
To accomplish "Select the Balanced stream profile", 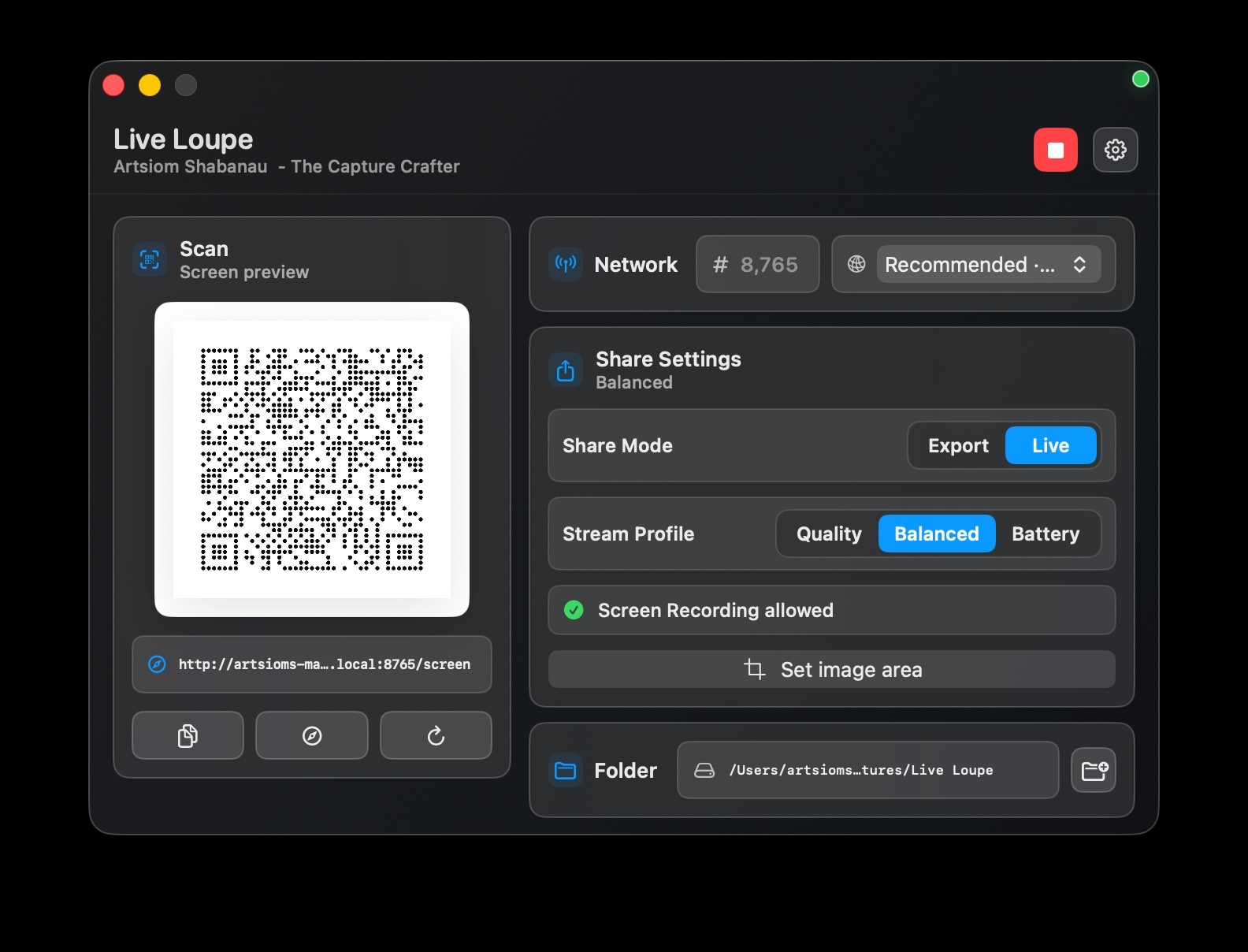I will [937, 534].
